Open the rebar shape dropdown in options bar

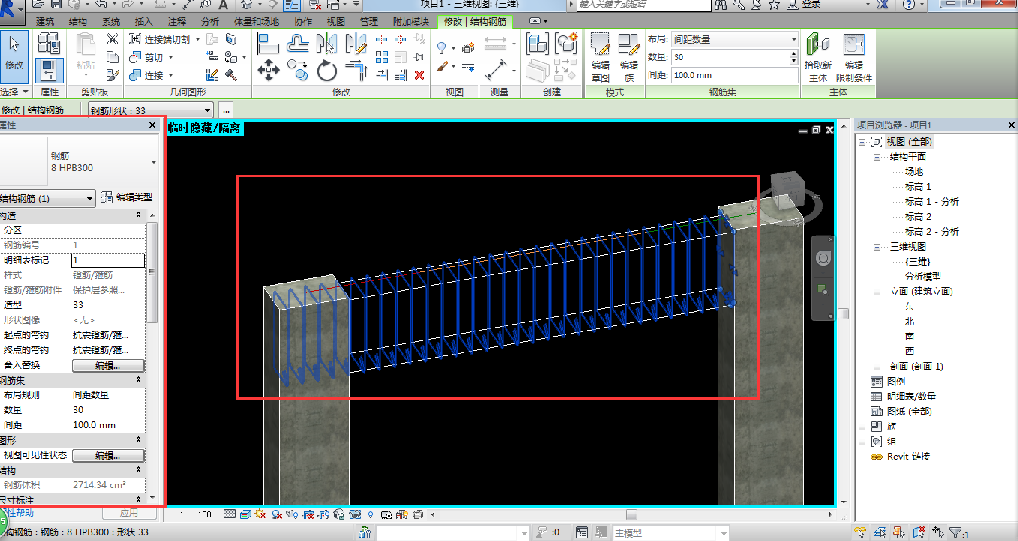tap(152, 110)
